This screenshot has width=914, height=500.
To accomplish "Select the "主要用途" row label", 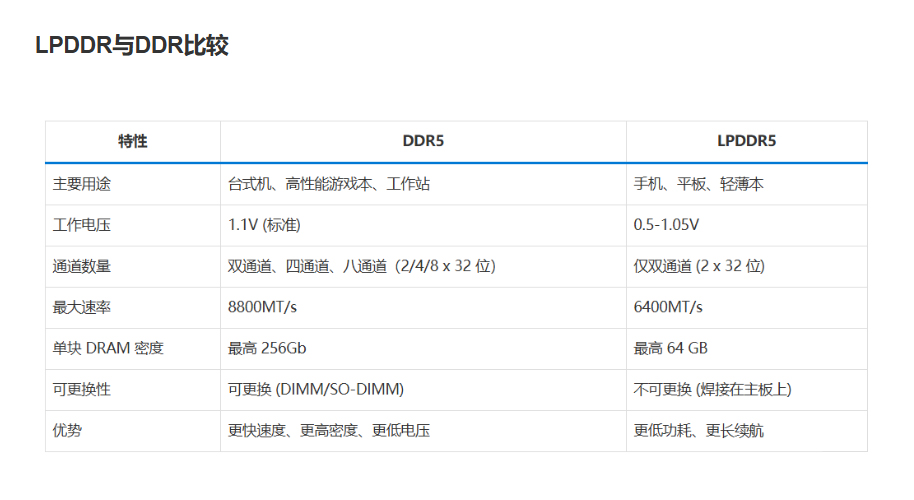I will click(82, 184).
